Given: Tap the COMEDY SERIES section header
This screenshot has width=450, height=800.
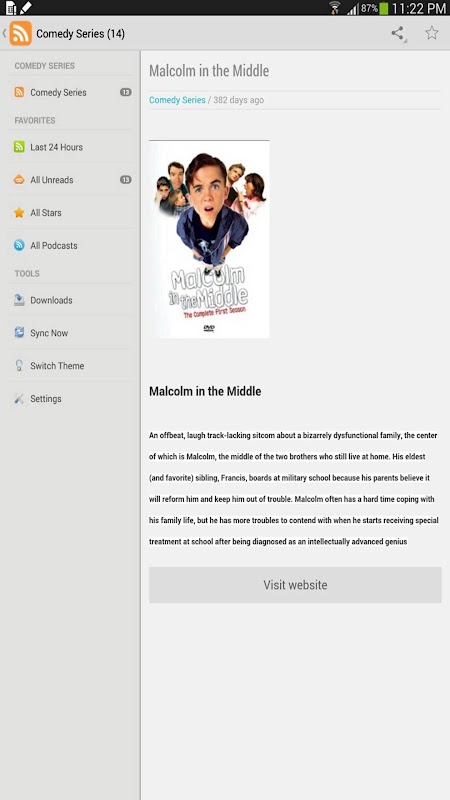Looking at the screenshot, I should [x=44, y=66].
